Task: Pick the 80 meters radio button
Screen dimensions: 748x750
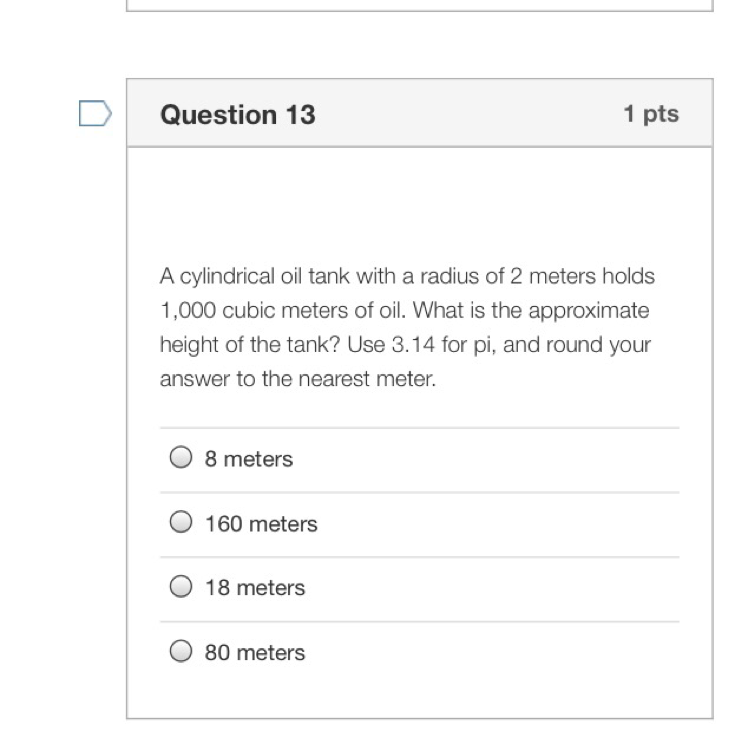Action: click(x=180, y=652)
